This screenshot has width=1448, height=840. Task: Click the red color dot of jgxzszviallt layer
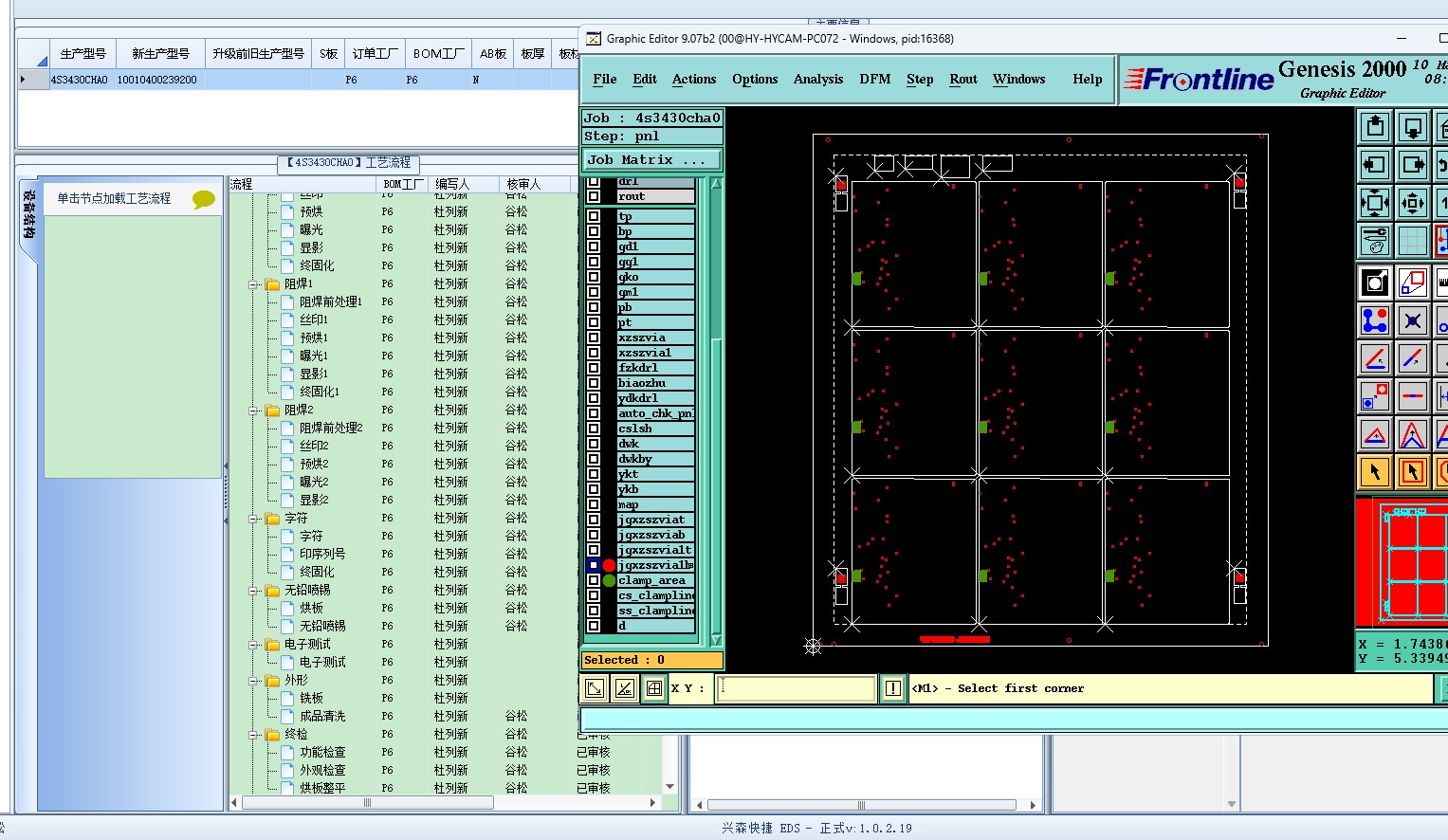609,565
